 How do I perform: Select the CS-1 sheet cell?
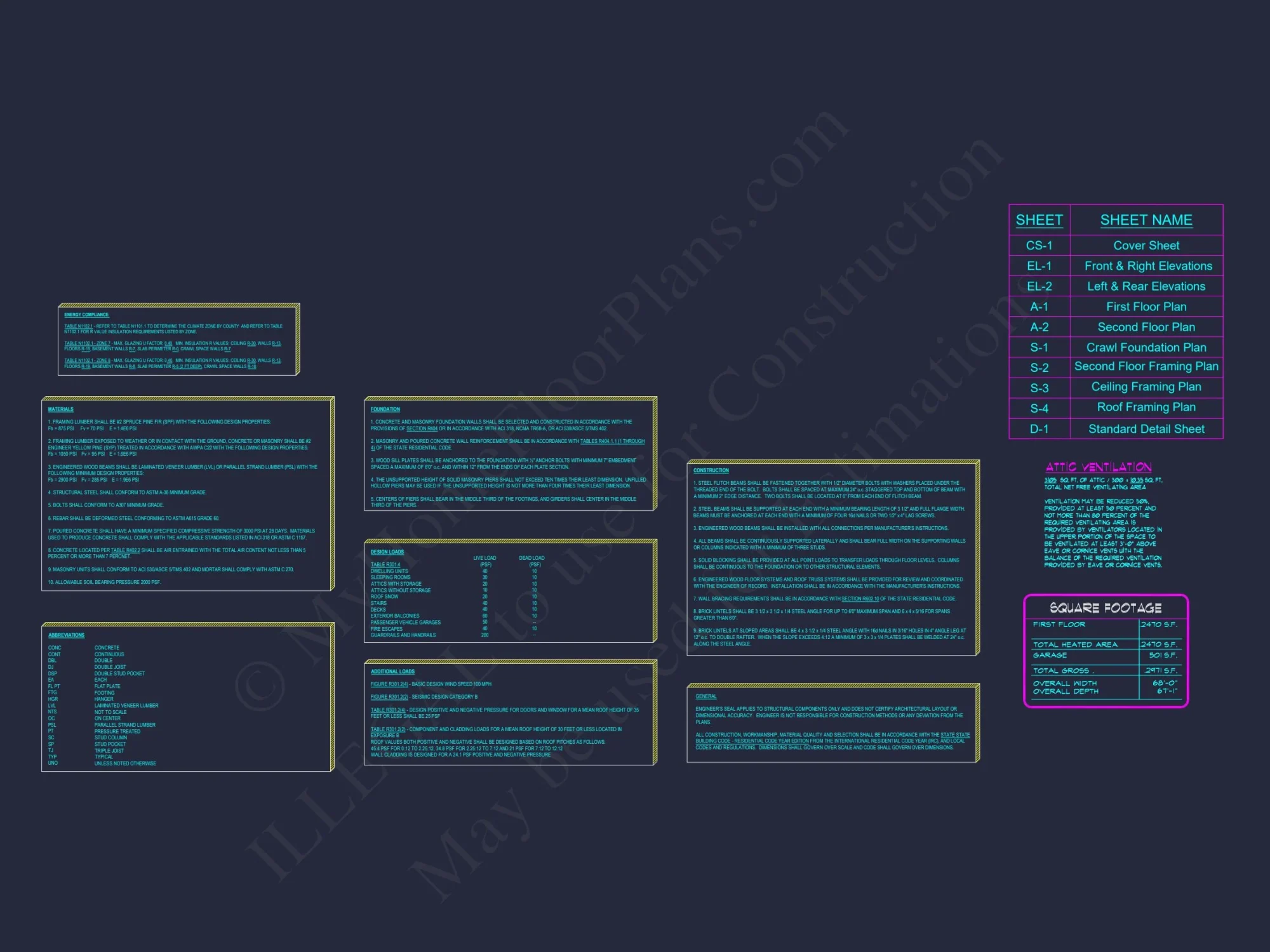pos(1039,246)
